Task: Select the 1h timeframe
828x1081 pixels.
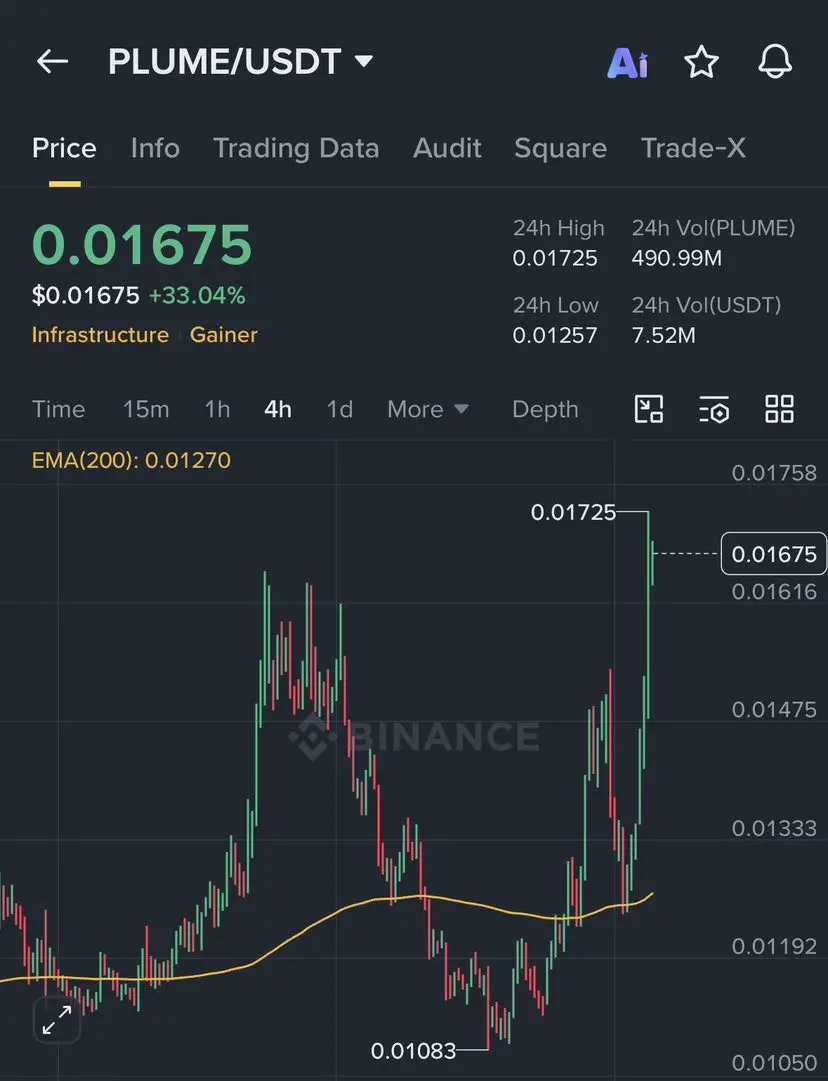Action: (x=217, y=409)
